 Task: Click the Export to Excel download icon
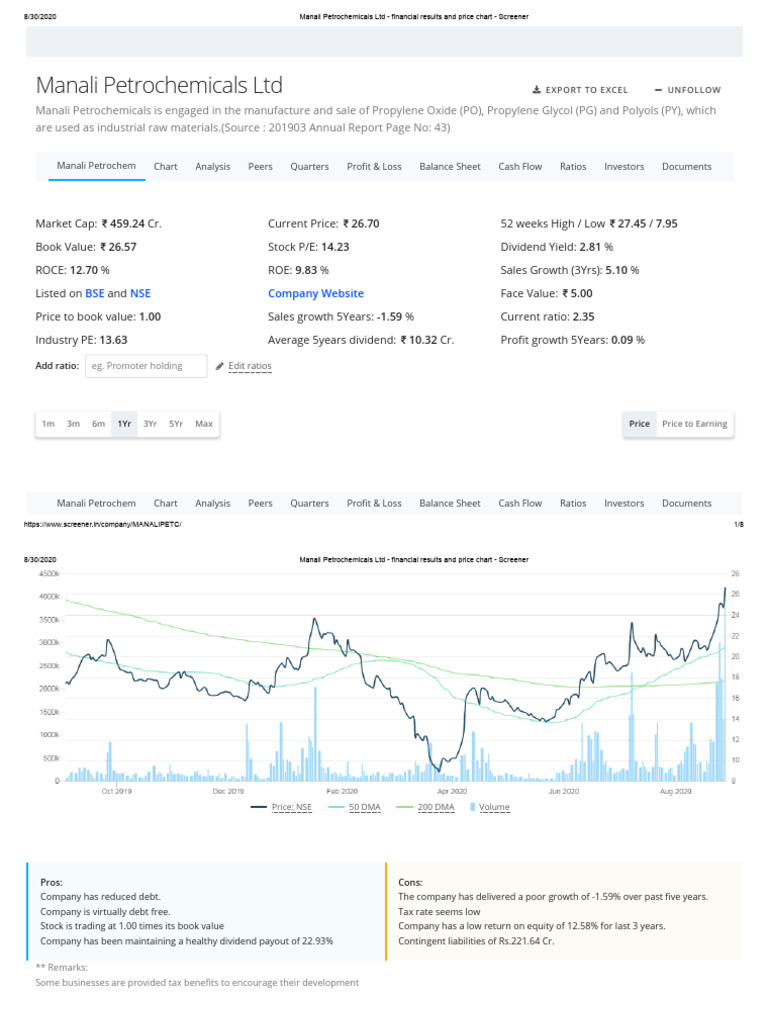point(536,90)
